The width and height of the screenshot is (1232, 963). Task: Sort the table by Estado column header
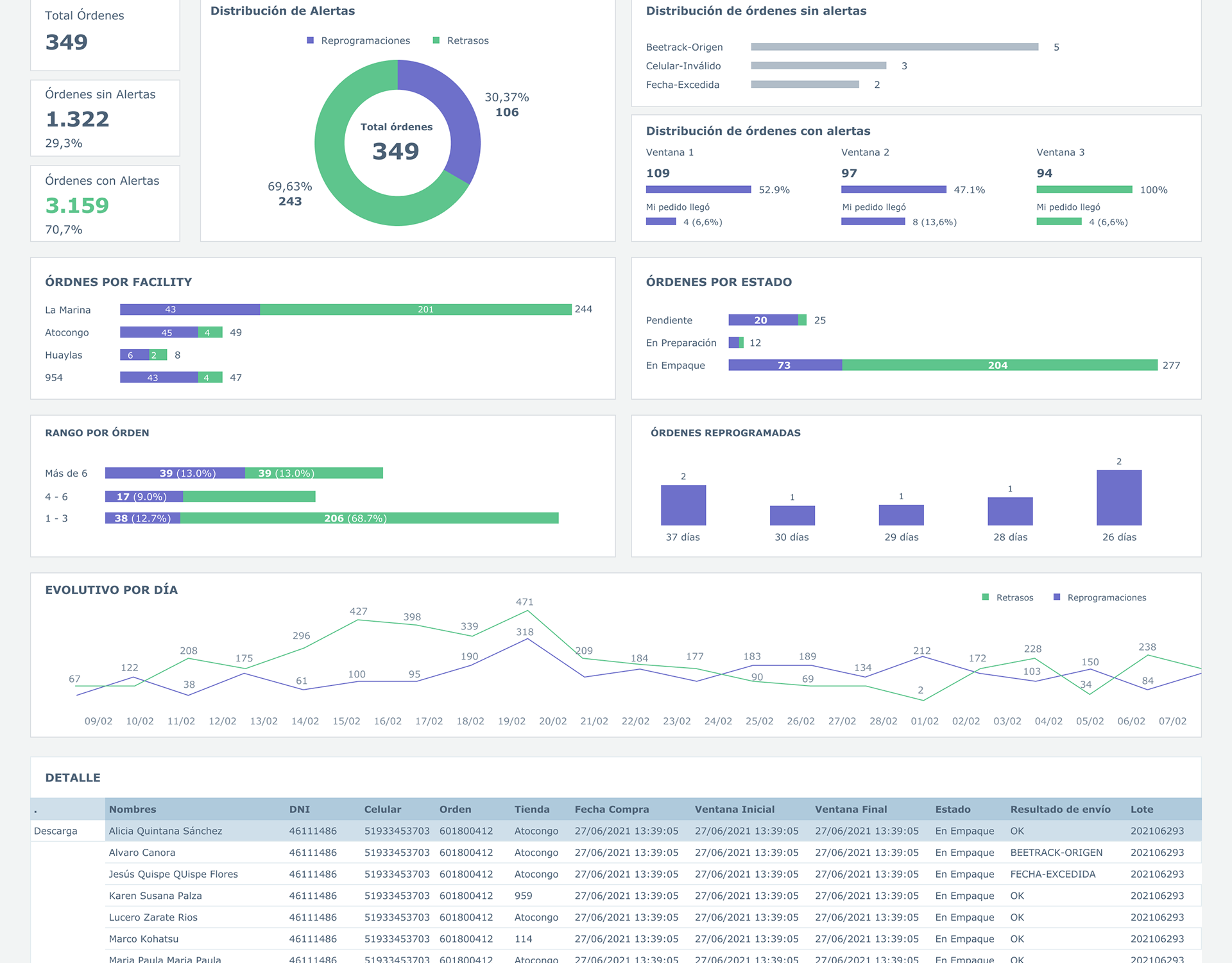[952, 809]
